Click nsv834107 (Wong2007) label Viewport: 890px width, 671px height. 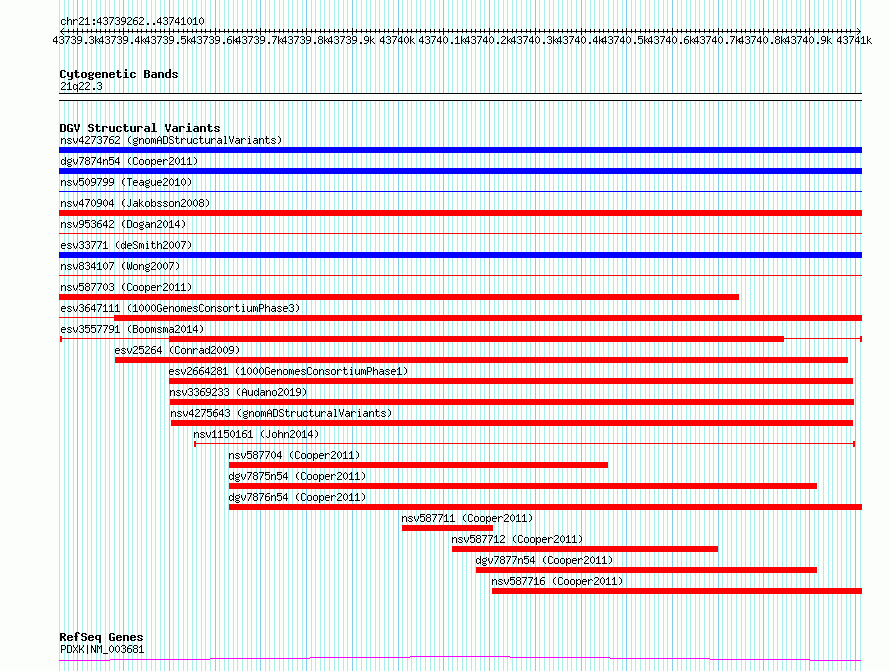pos(120,266)
